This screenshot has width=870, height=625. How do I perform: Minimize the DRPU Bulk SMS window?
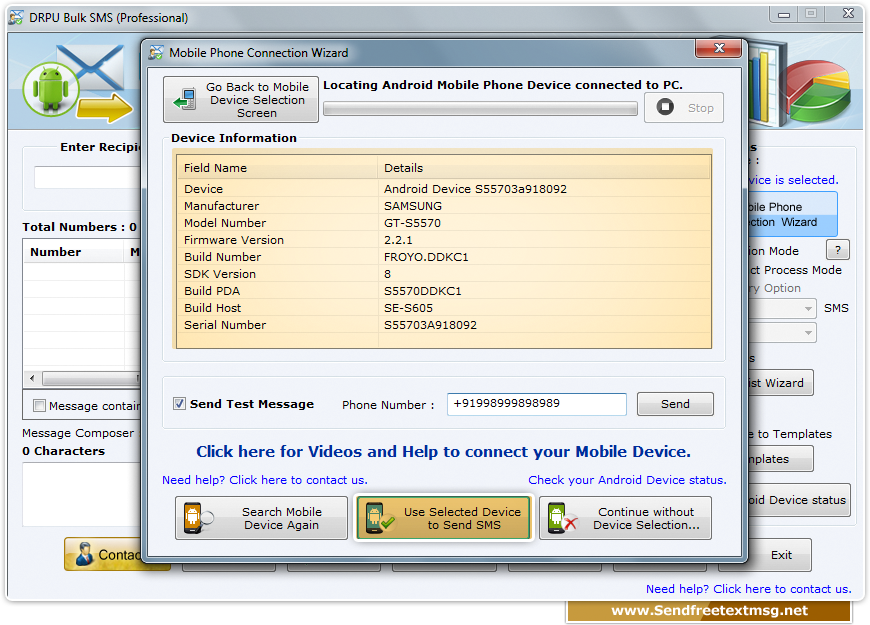click(x=784, y=15)
